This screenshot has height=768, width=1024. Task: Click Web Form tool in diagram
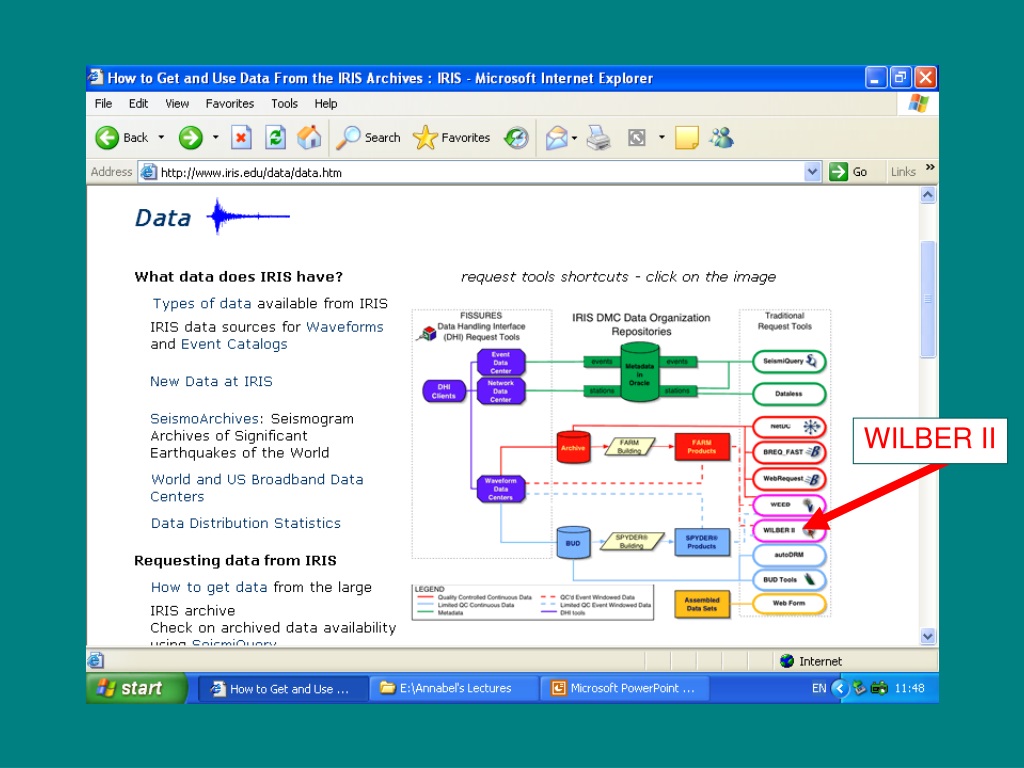[x=789, y=603]
